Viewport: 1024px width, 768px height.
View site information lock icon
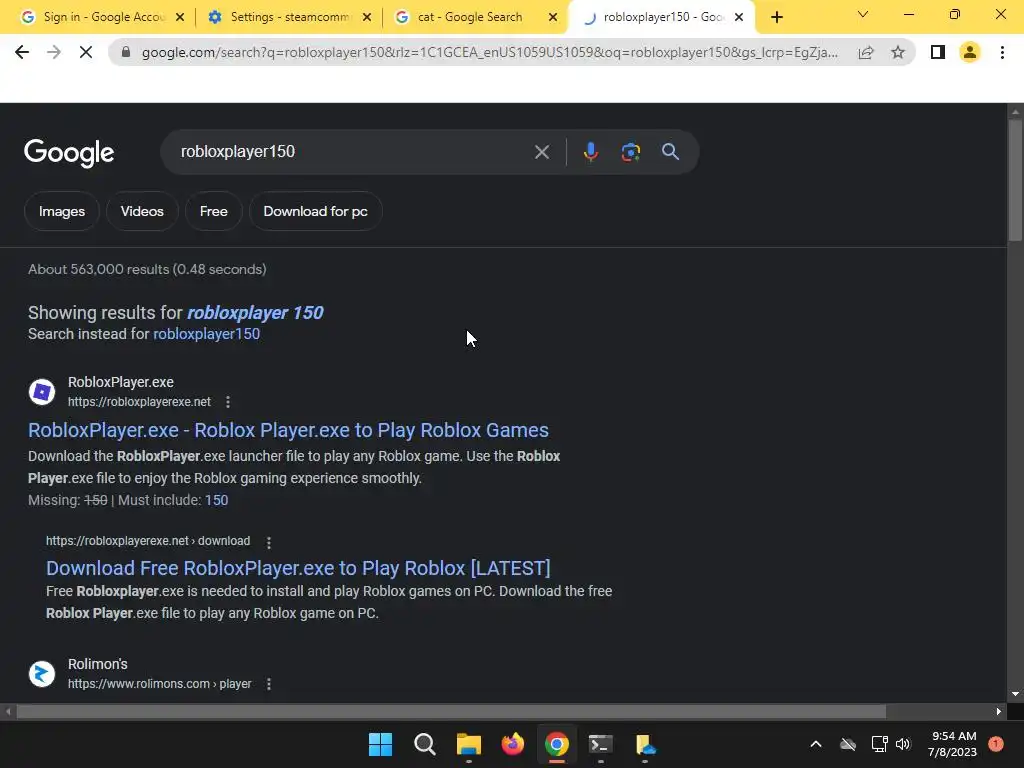(126, 52)
